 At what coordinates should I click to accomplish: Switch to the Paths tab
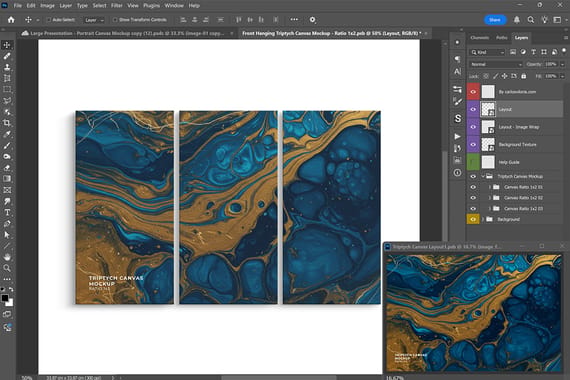point(502,37)
